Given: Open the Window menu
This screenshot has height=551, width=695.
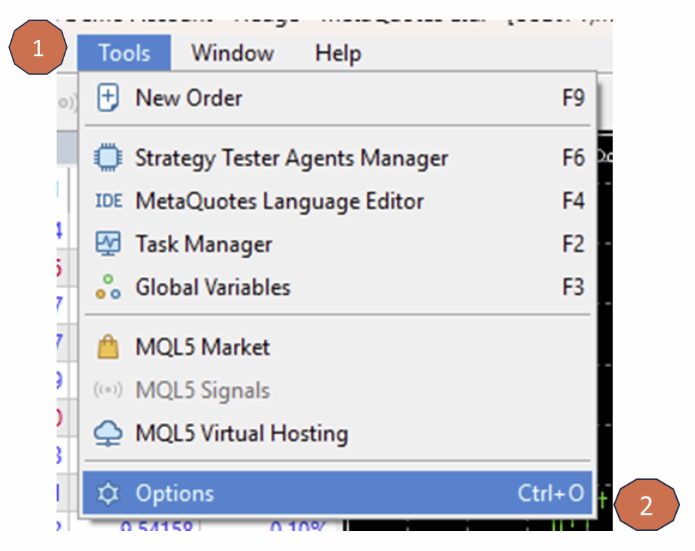Looking at the screenshot, I should click(232, 53).
